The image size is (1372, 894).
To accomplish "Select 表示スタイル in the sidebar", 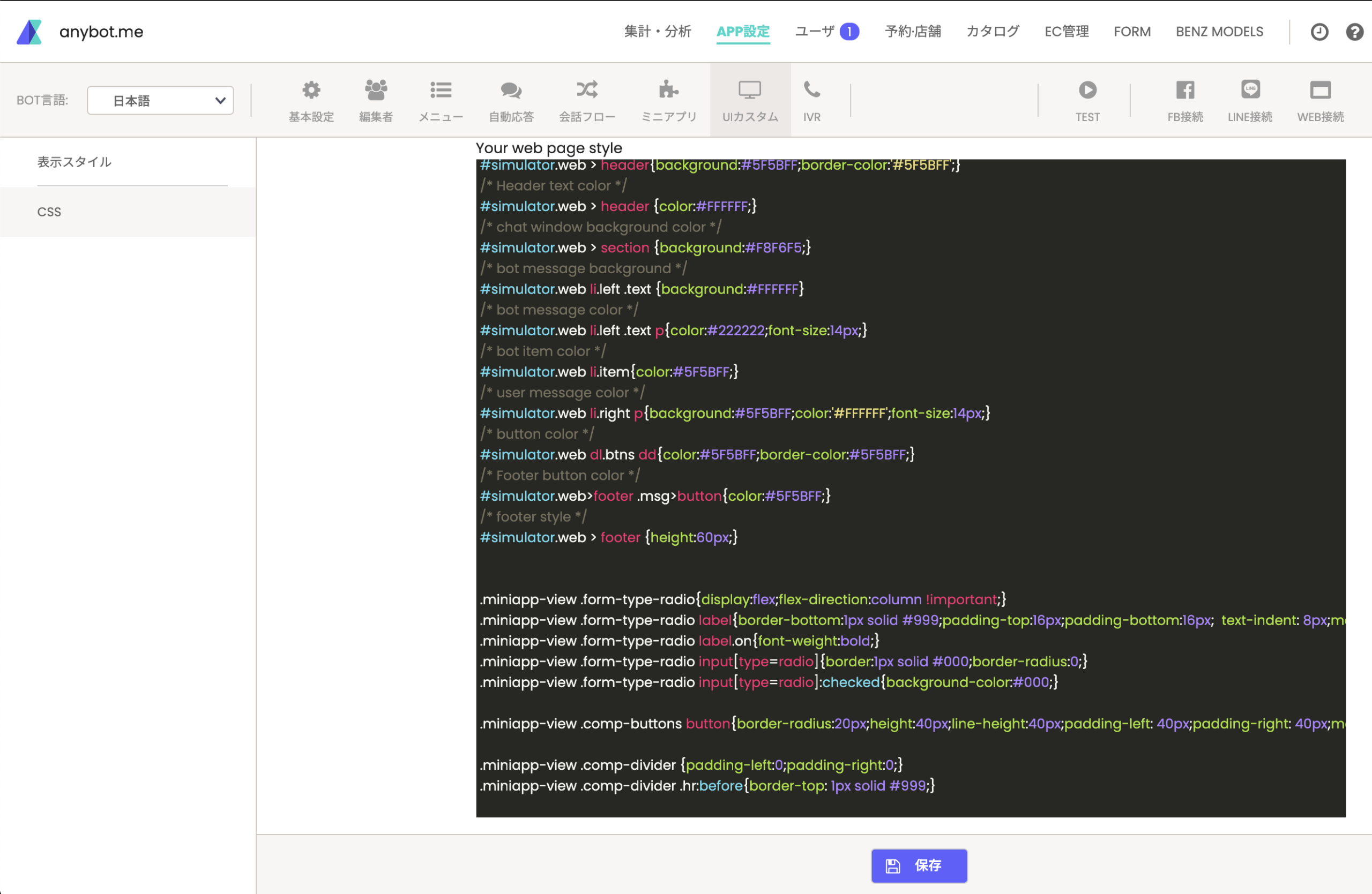I will coord(74,162).
